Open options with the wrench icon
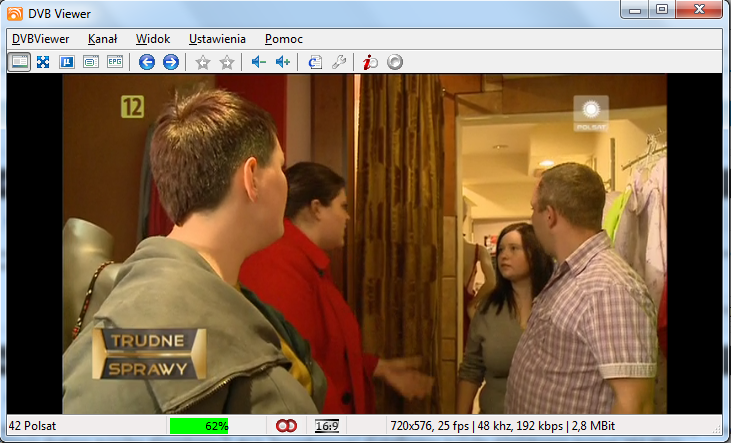 tap(339, 62)
